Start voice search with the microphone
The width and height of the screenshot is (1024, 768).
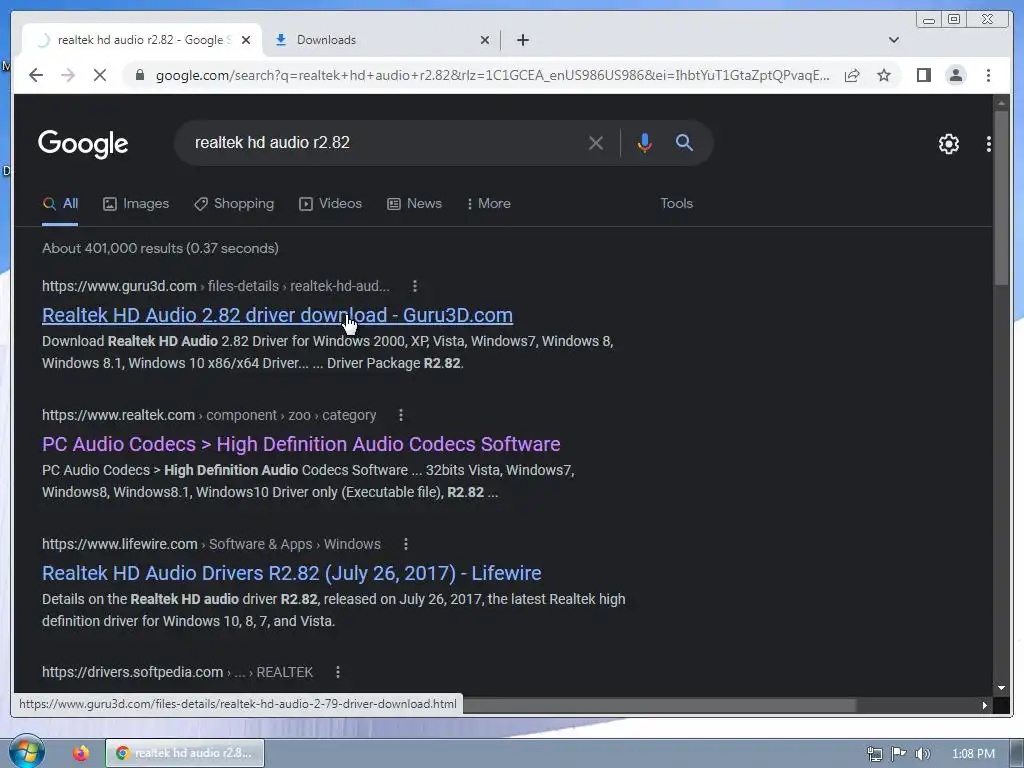(644, 142)
